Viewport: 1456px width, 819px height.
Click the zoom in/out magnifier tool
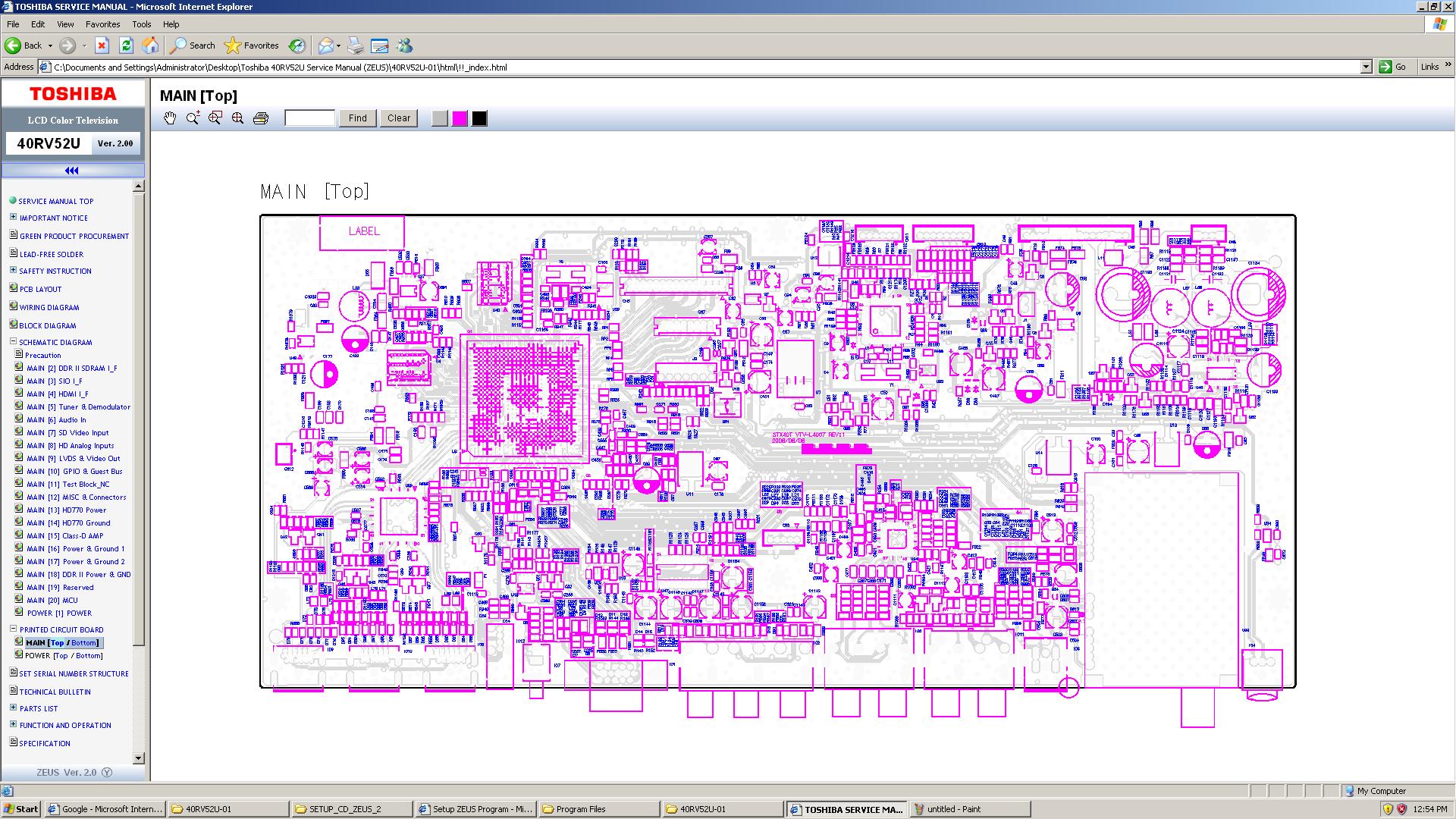click(x=193, y=118)
